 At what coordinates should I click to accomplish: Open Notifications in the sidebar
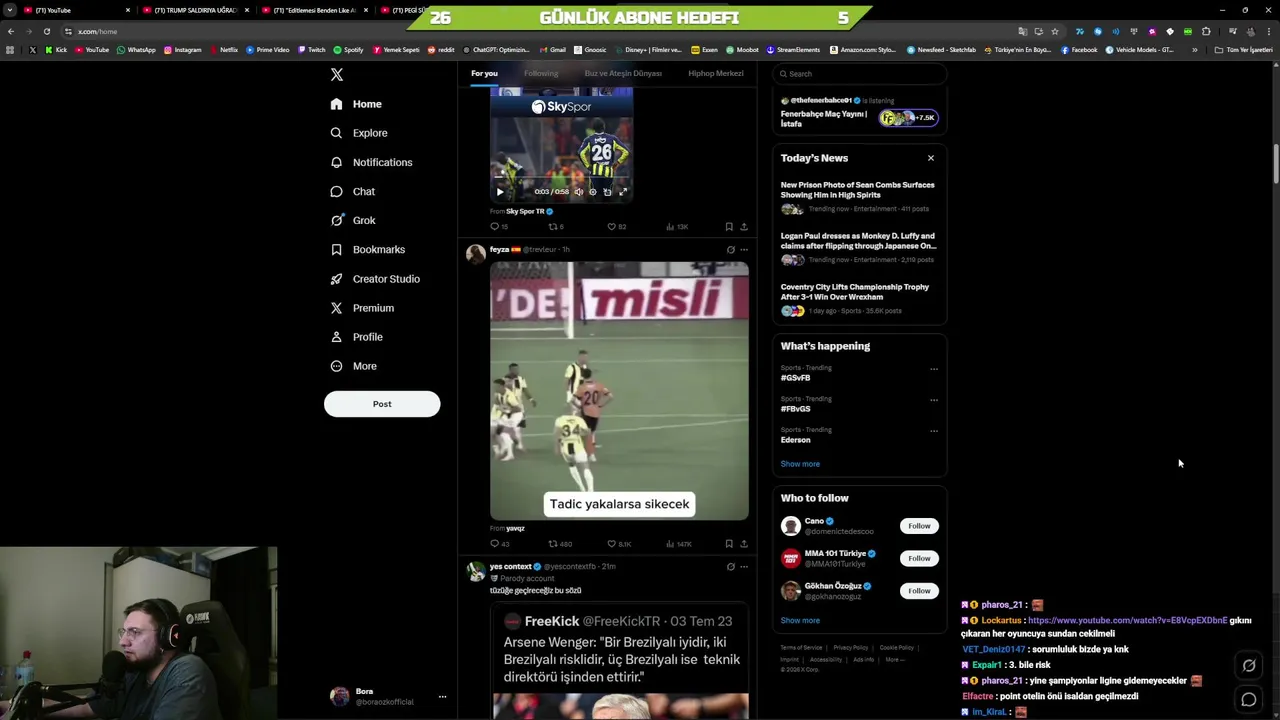371,162
